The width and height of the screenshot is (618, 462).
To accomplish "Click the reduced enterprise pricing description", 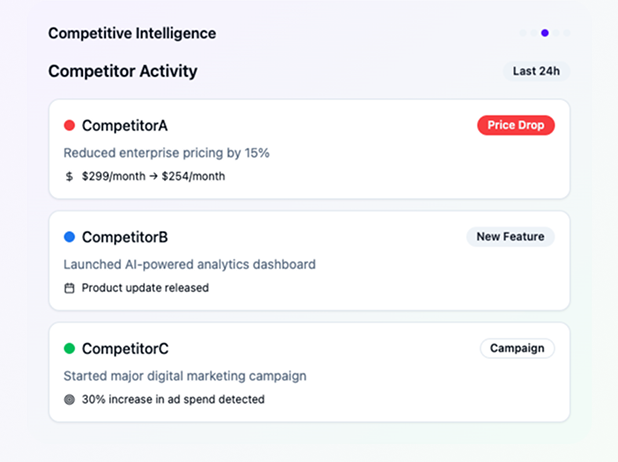I will tap(166, 153).
